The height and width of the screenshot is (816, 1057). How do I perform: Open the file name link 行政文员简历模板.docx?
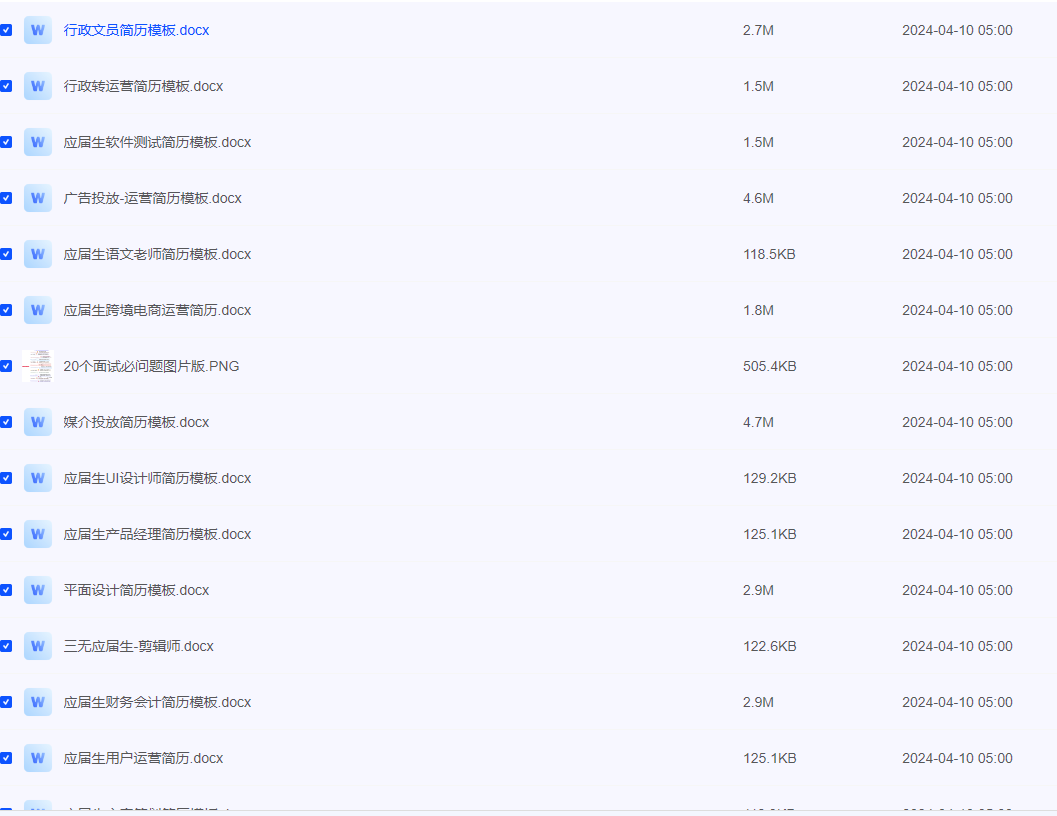pyautogui.click(x=136, y=30)
